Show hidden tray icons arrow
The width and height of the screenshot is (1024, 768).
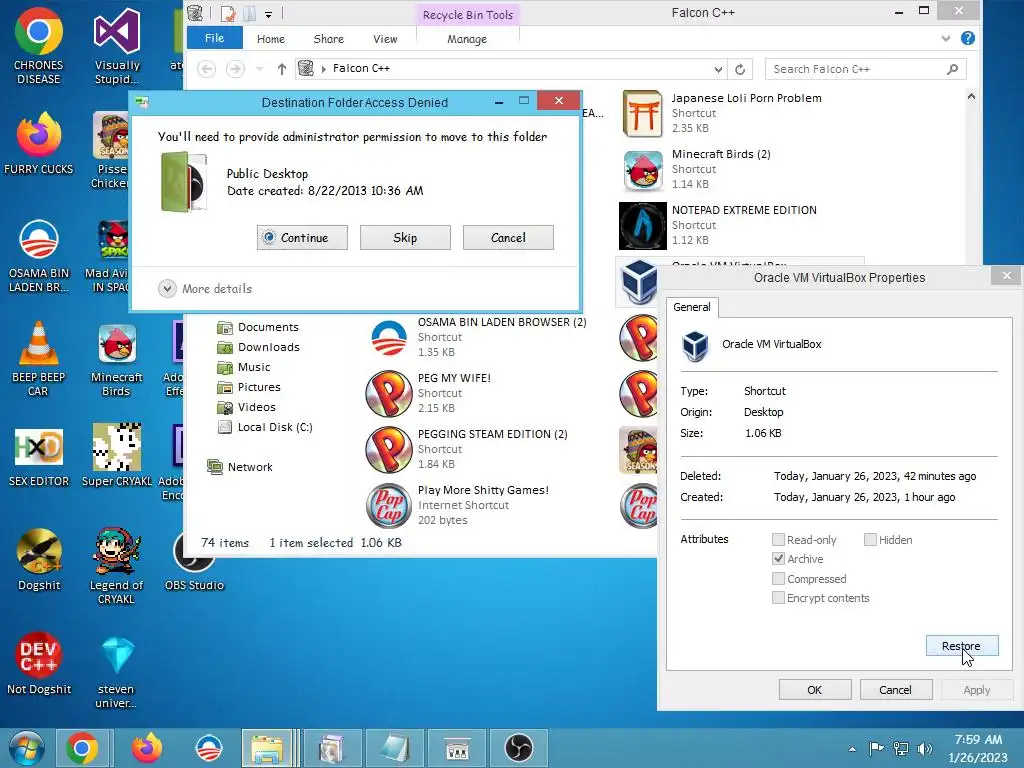coord(852,749)
